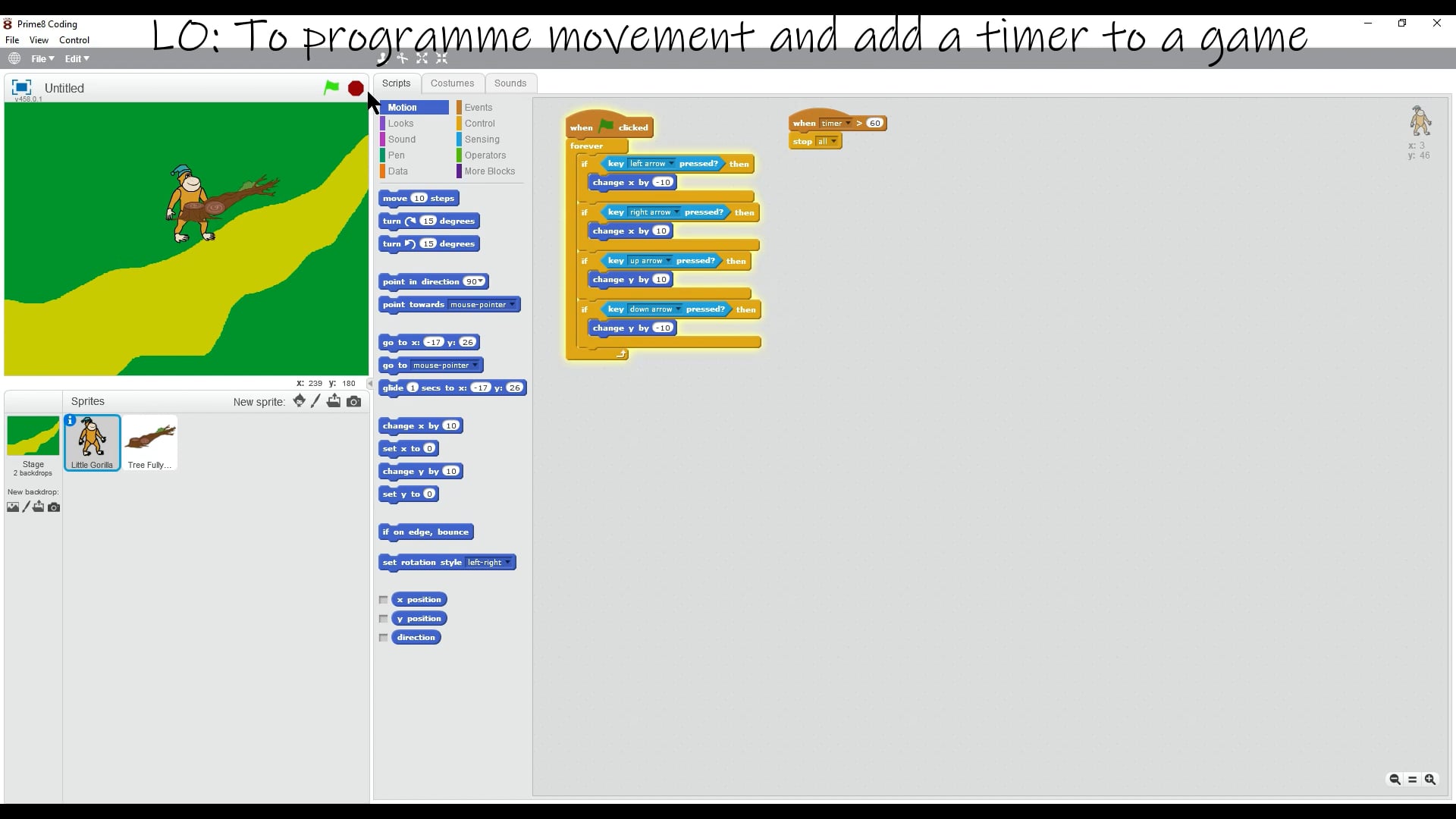Image resolution: width=1456 pixels, height=819 pixels.
Task: Click the green flag to start
Action: pos(331,88)
